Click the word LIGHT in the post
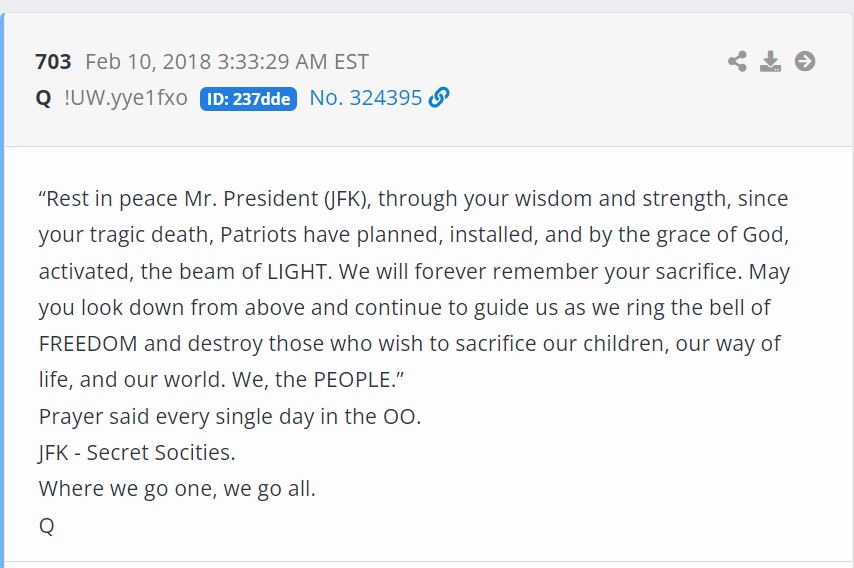Viewport: 854px width, 568px height. click(296, 271)
